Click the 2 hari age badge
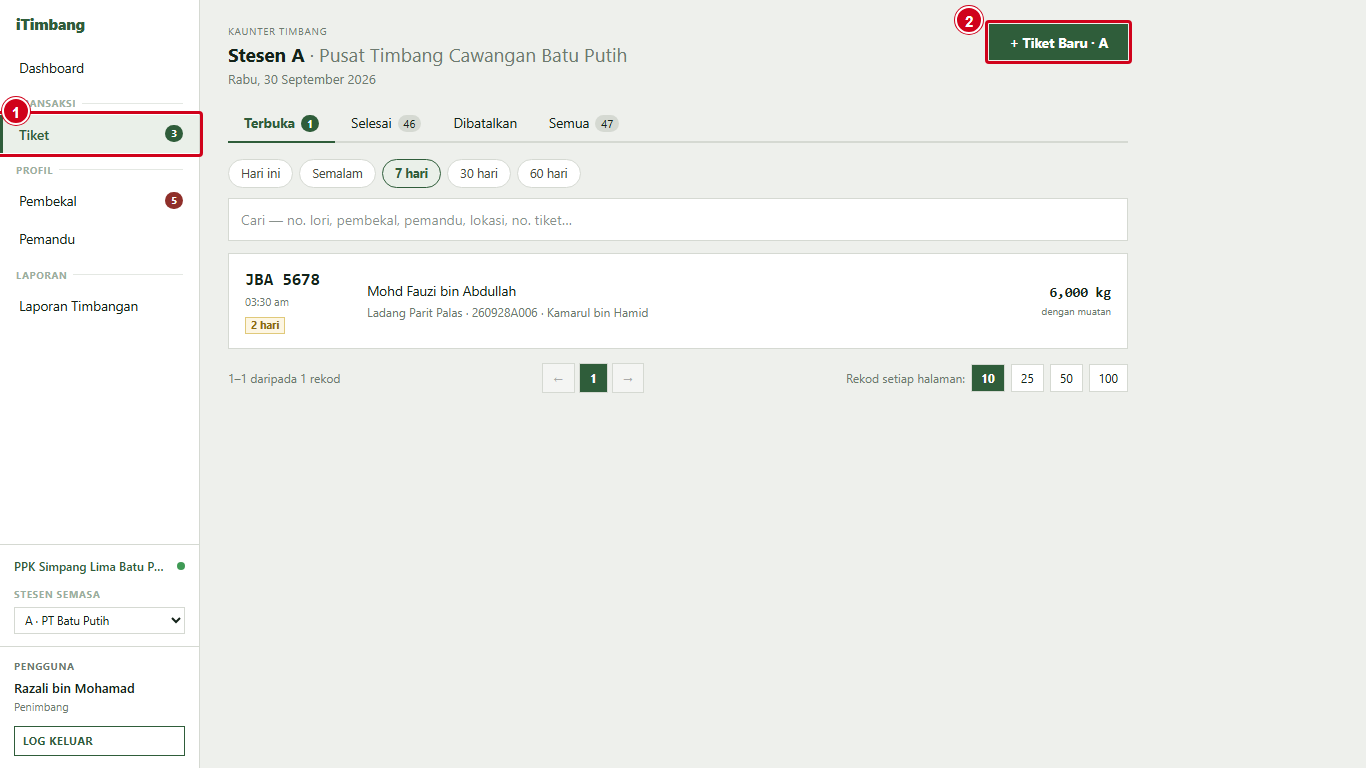 pyautogui.click(x=265, y=325)
